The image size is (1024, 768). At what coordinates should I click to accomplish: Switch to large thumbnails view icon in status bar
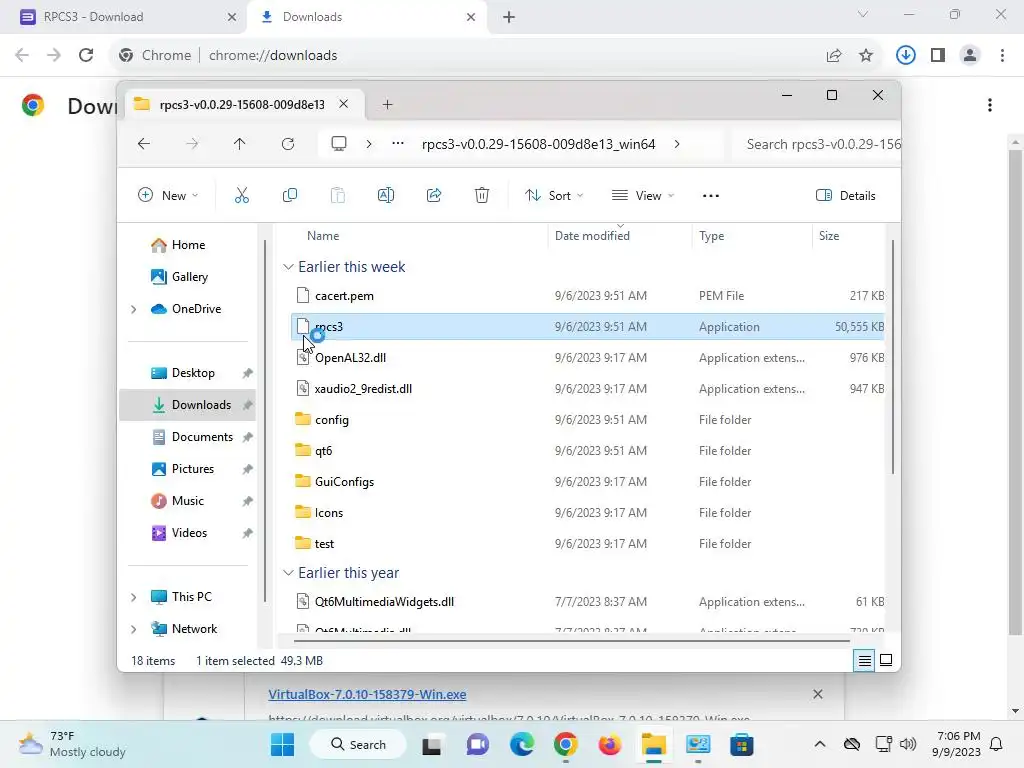coord(886,660)
